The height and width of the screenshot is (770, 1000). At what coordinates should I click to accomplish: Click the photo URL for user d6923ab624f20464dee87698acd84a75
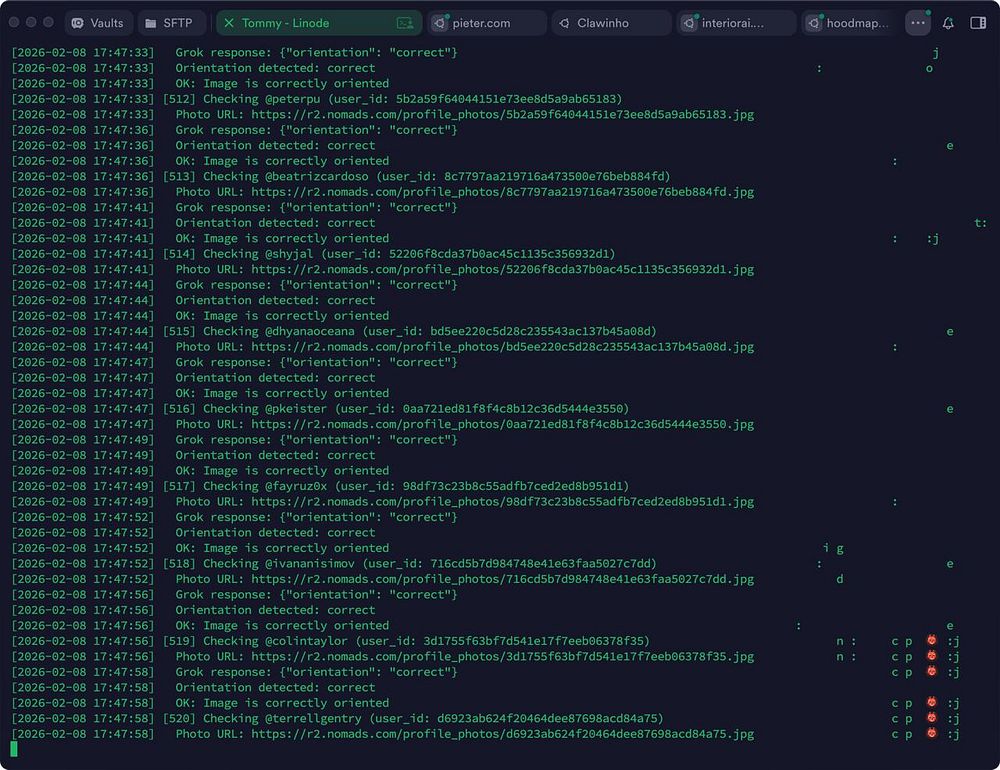503,734
